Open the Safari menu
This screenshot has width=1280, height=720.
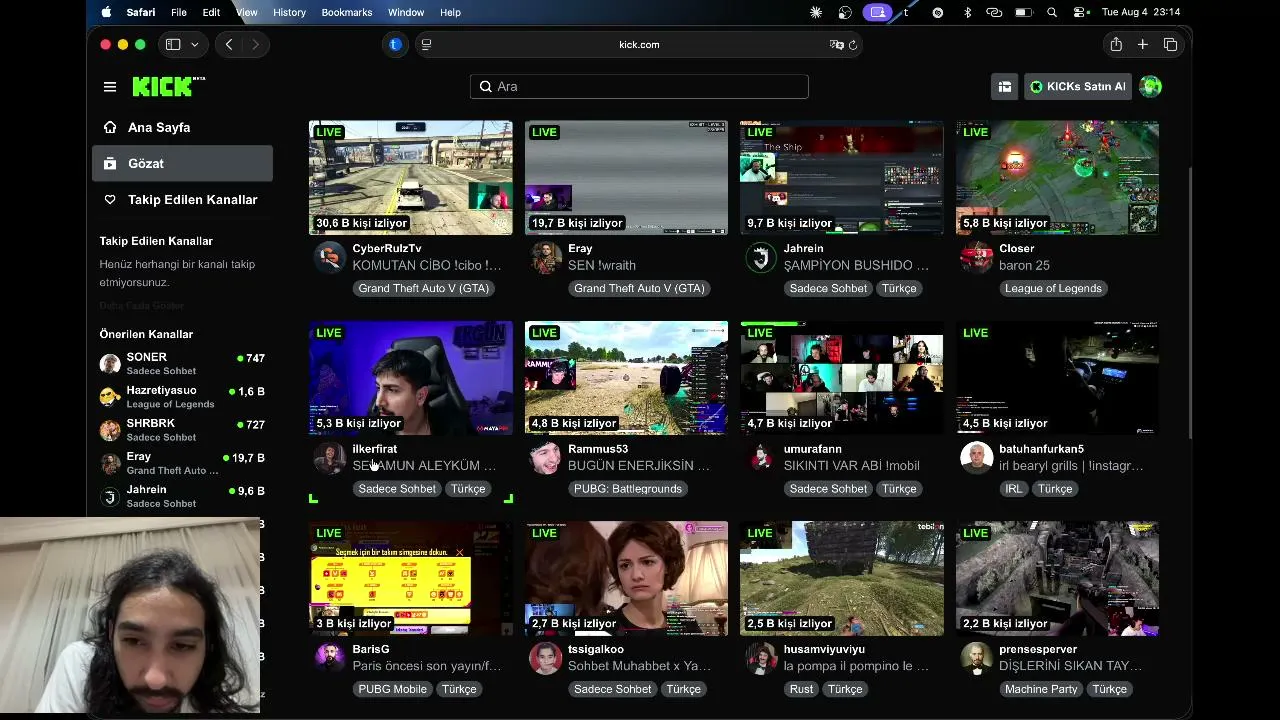141,12
